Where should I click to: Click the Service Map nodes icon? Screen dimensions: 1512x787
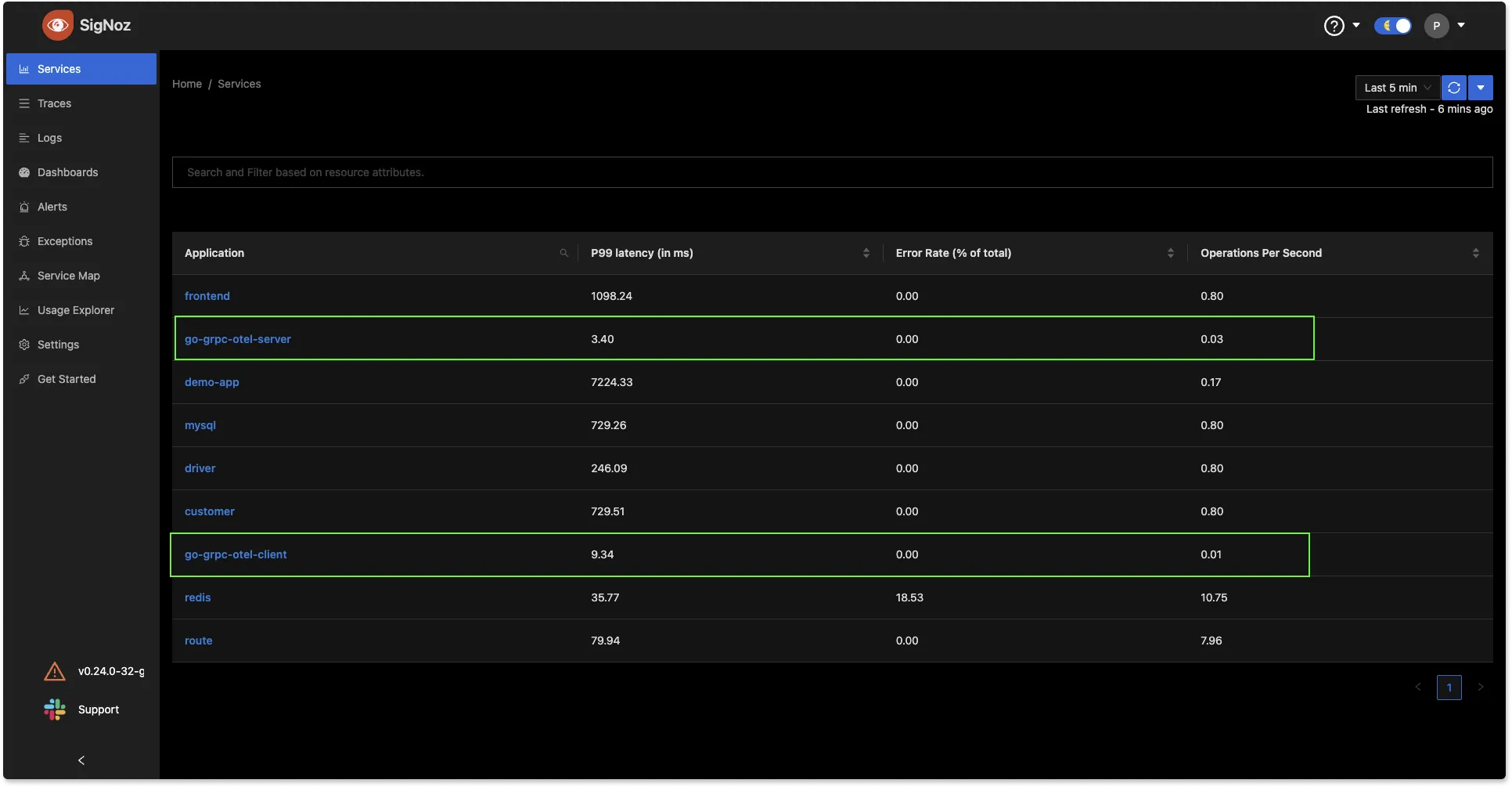24,276
